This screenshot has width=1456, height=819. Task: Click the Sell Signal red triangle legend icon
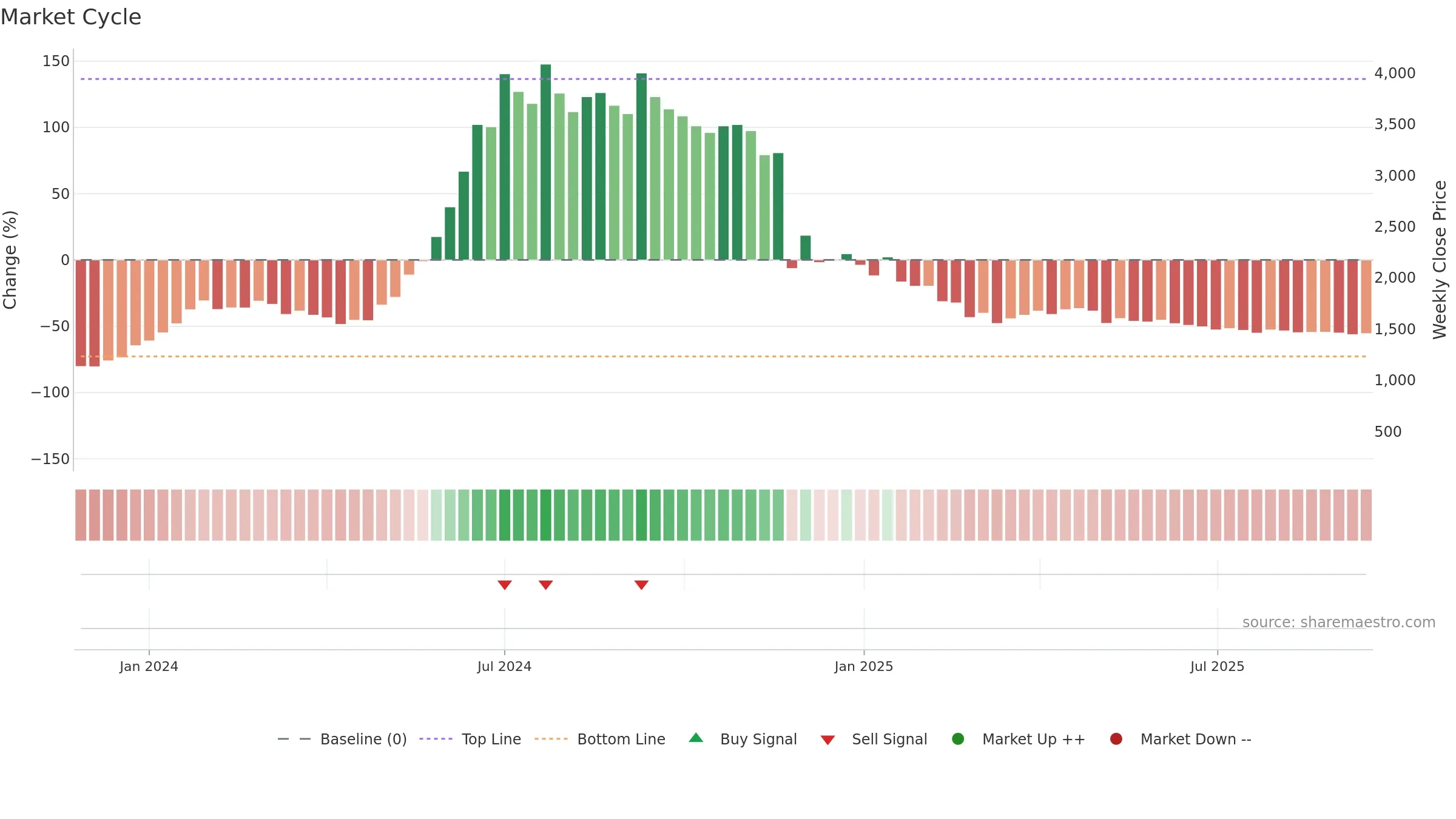tap(827, 740)
